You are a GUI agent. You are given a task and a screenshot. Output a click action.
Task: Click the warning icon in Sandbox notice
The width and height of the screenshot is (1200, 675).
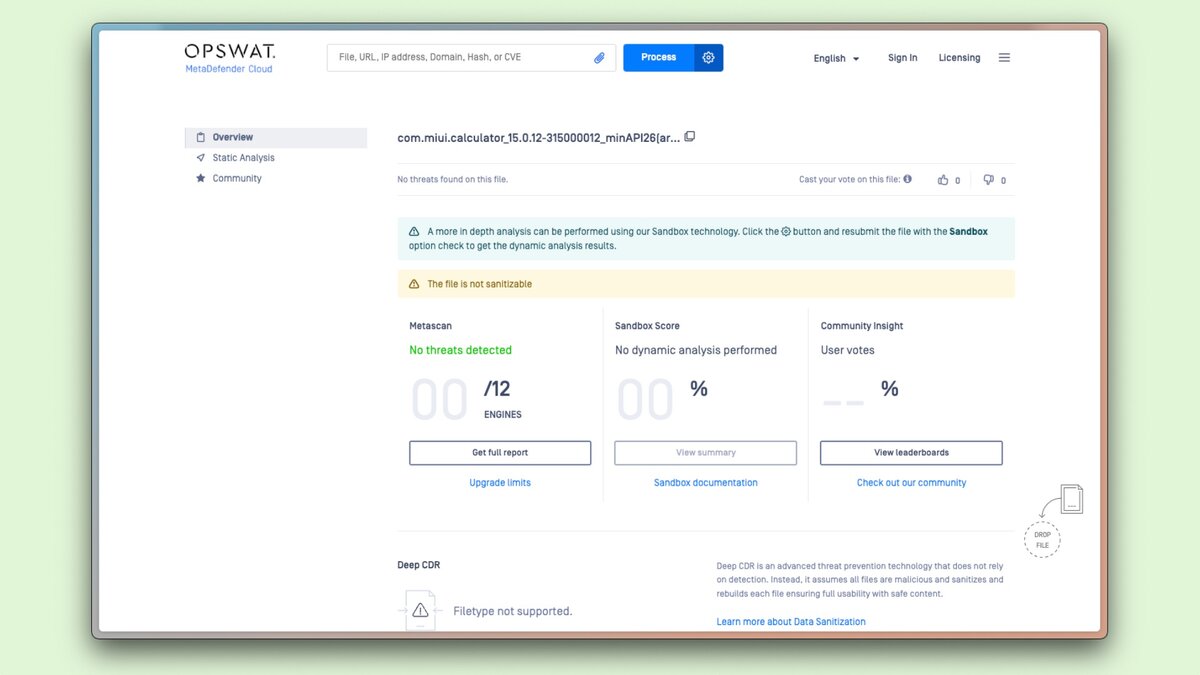coord(414,232)
